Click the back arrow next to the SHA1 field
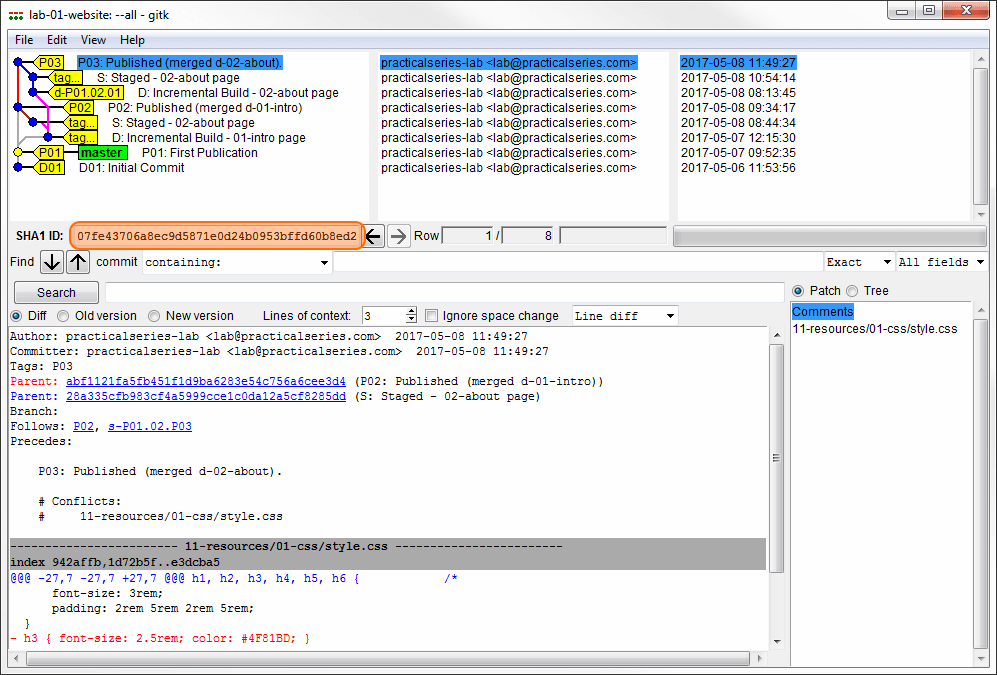Viewport: 997px width, 675px height. click(x=374, y=236)
